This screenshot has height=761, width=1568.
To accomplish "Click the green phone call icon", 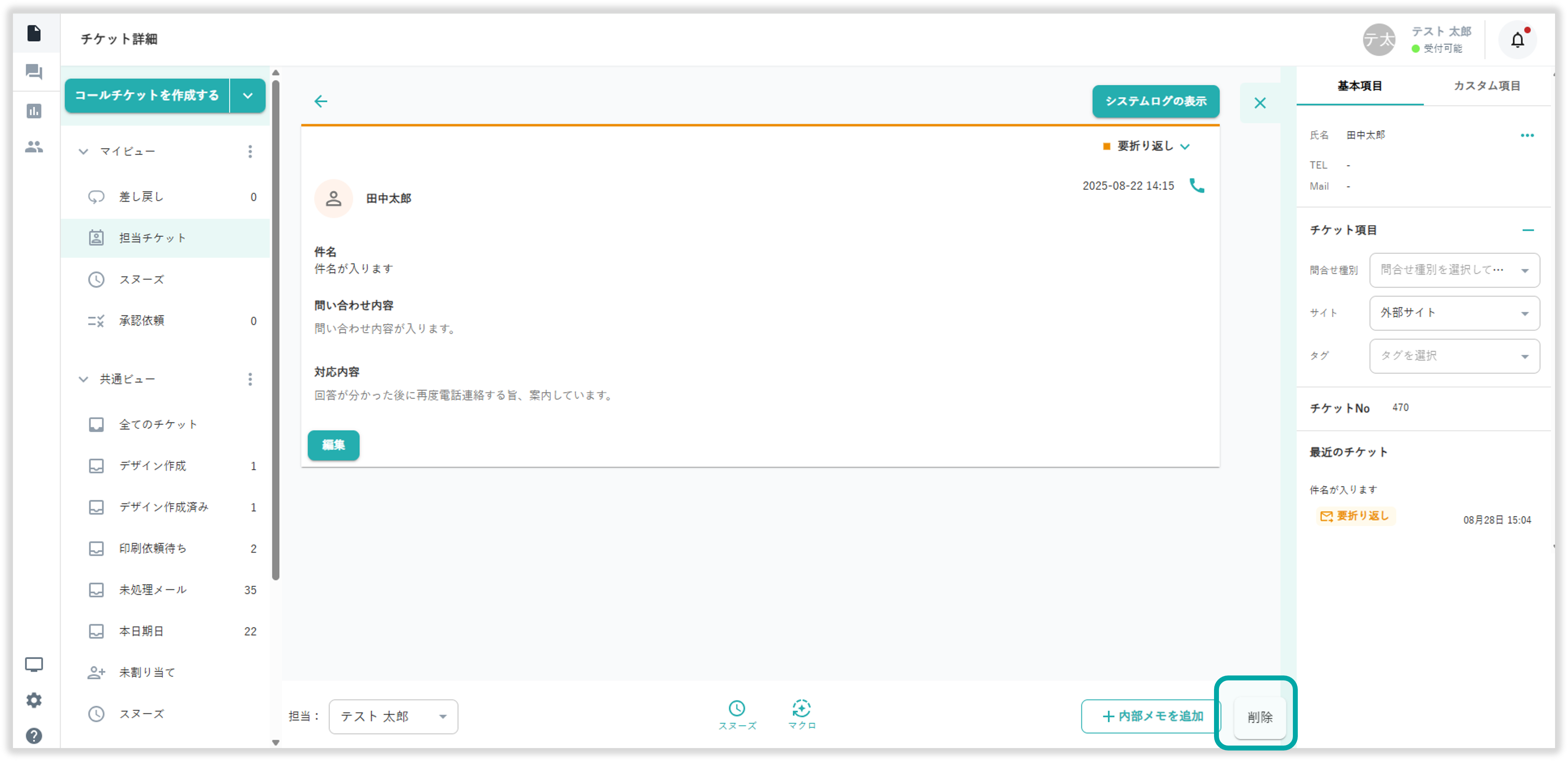I will point(1196,186).
